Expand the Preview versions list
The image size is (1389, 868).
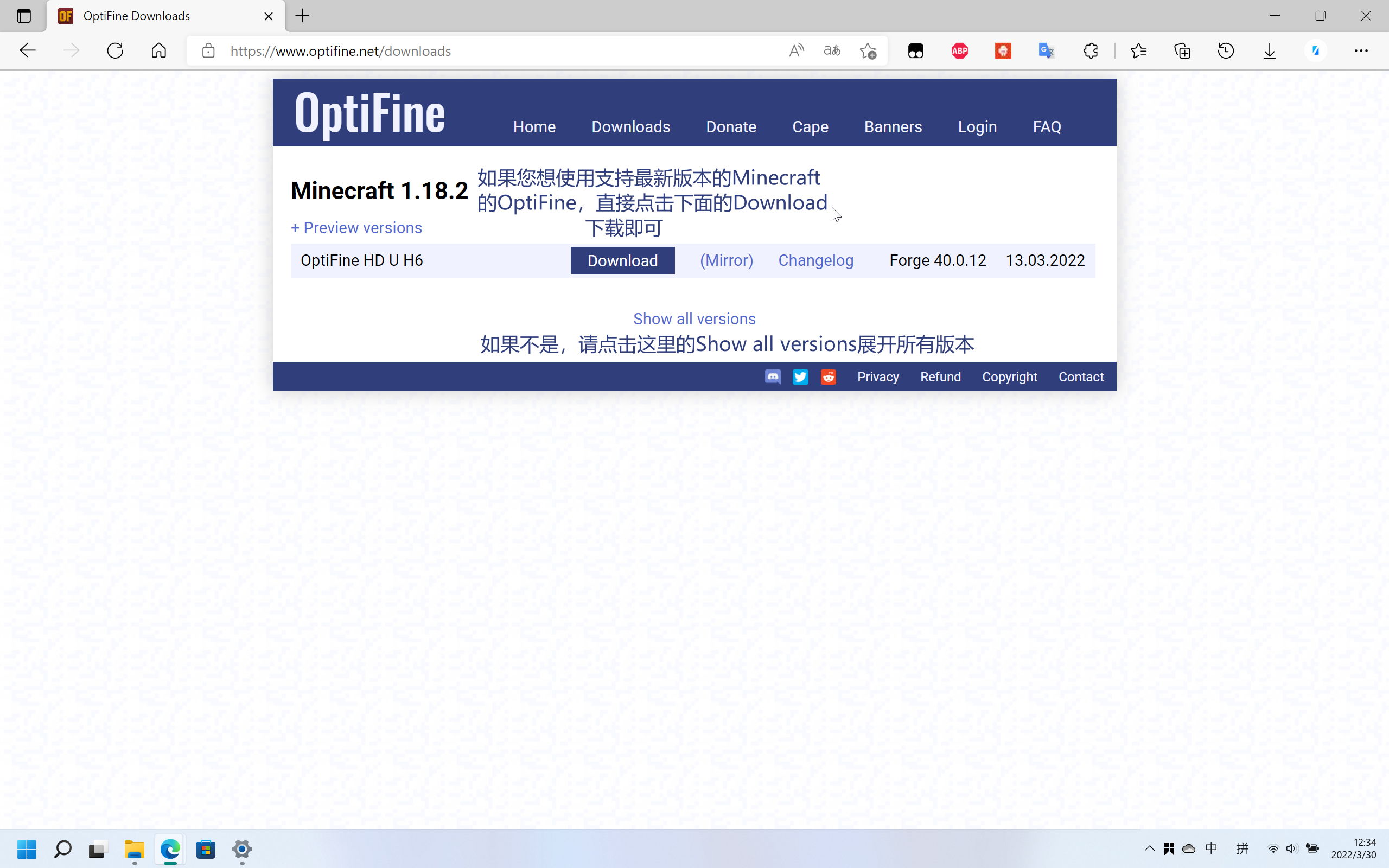[x=356, y=228]
